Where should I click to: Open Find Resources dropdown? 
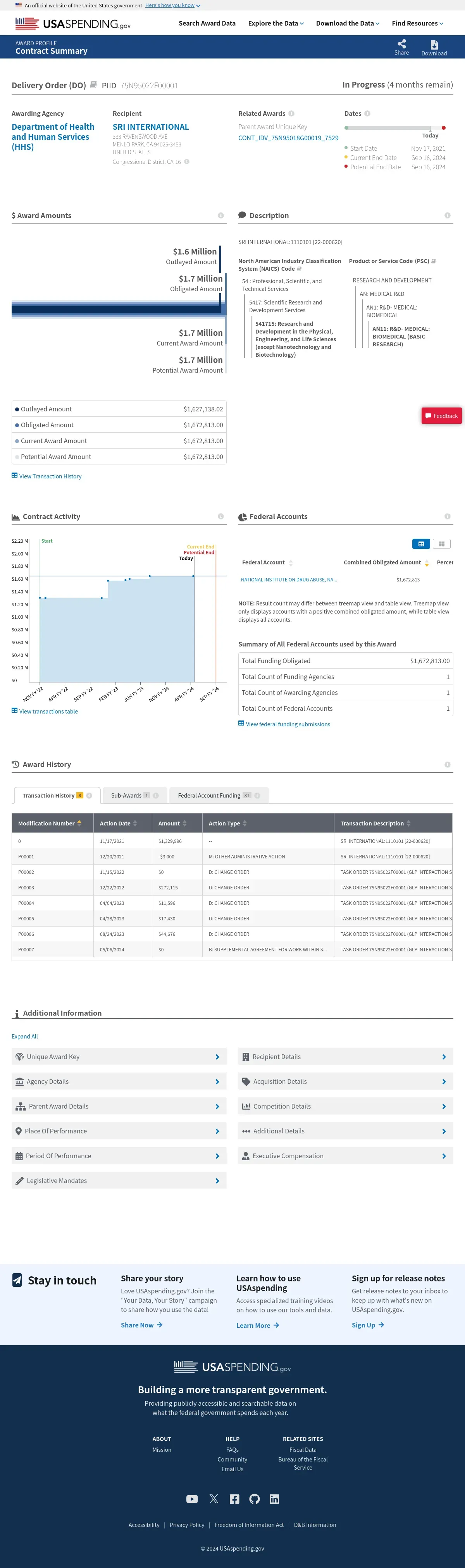[x=417, y=23]
